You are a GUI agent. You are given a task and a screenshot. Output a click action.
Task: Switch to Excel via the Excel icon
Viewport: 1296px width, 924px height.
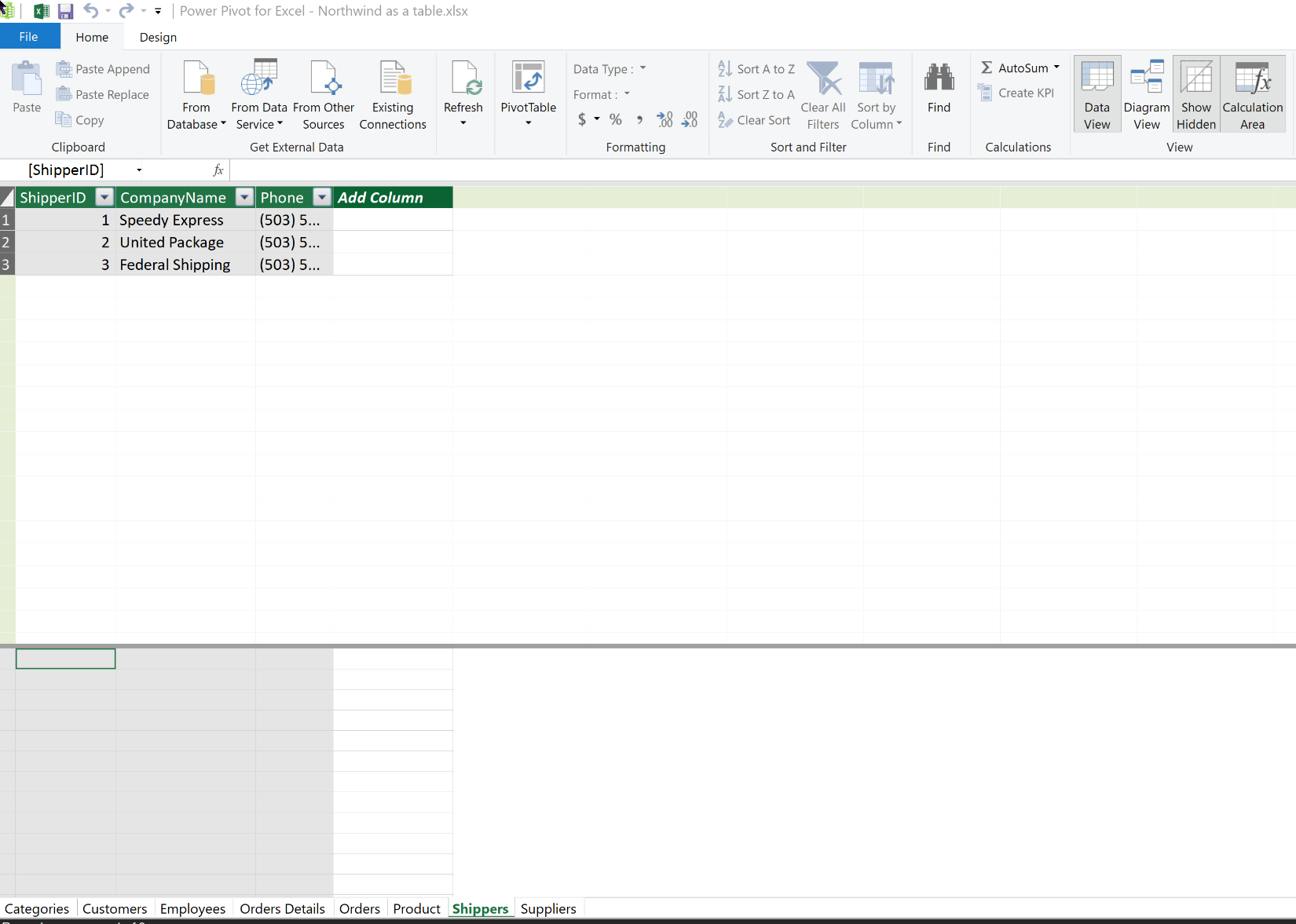41,11
